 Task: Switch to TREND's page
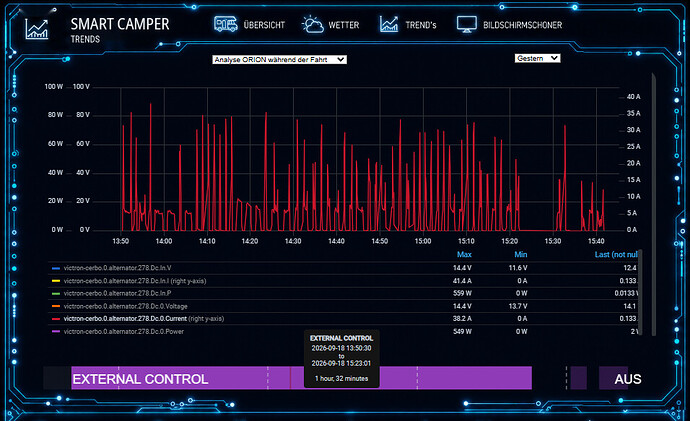[x=421, y=25]
